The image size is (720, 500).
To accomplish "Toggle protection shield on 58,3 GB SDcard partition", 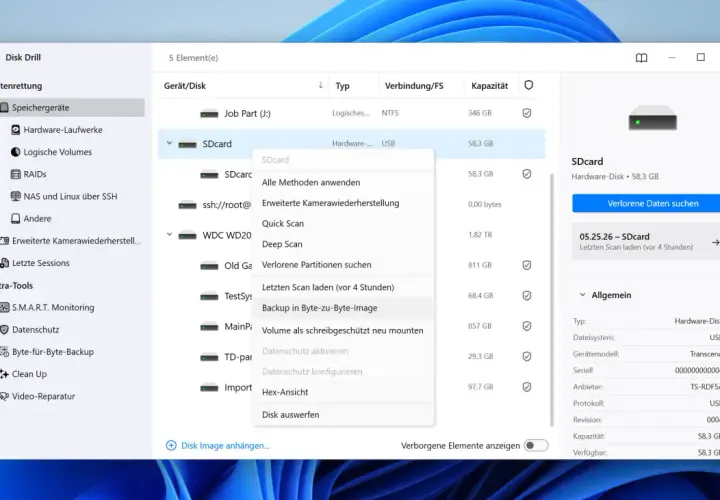I will [527, 174].
